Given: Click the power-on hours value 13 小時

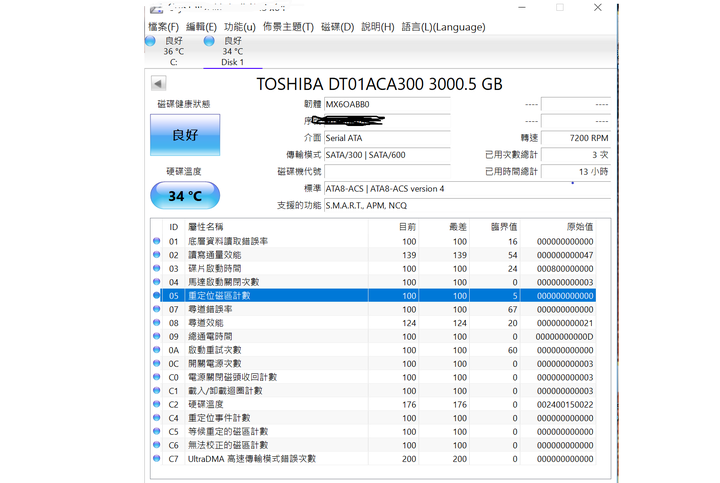Looking at the screenshot, I should [576, 172].
